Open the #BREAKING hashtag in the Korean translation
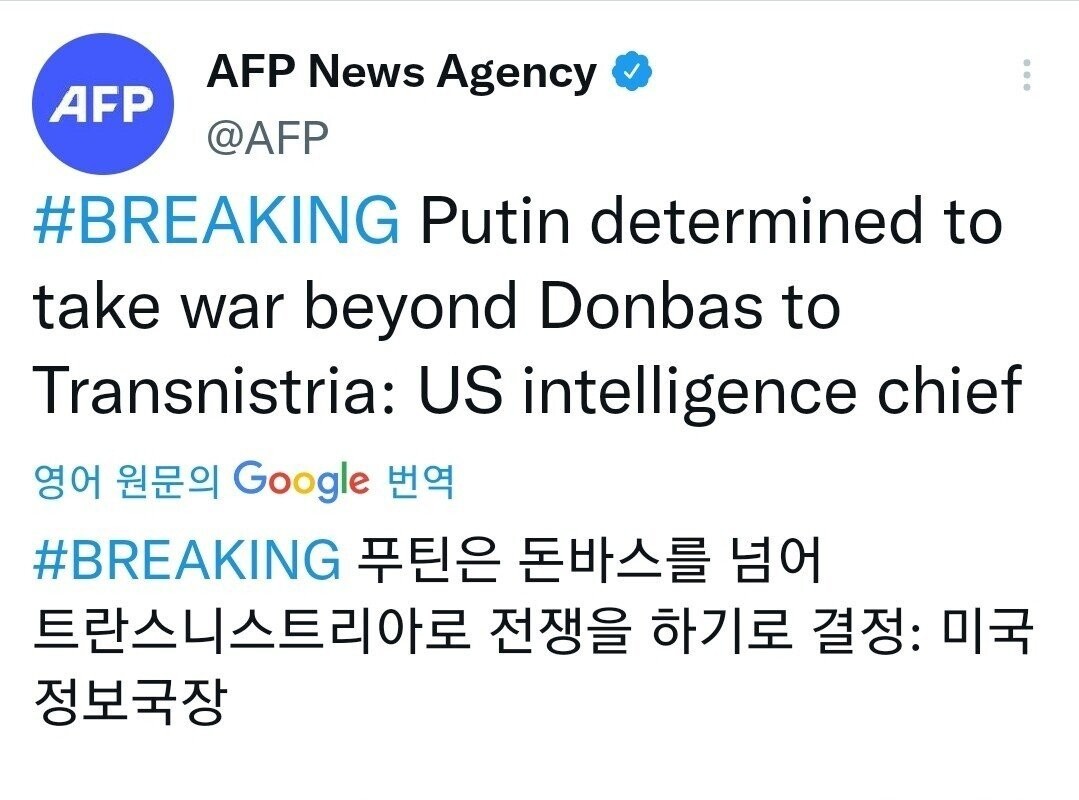The image size is (1079, 800). coord(186,560)
